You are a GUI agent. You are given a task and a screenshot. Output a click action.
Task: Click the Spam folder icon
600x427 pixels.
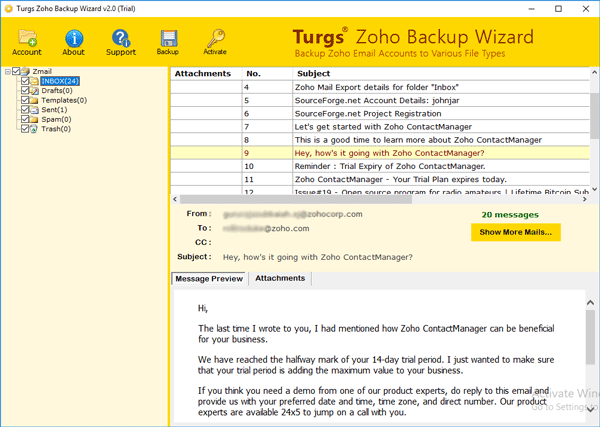tap(34, 119)
